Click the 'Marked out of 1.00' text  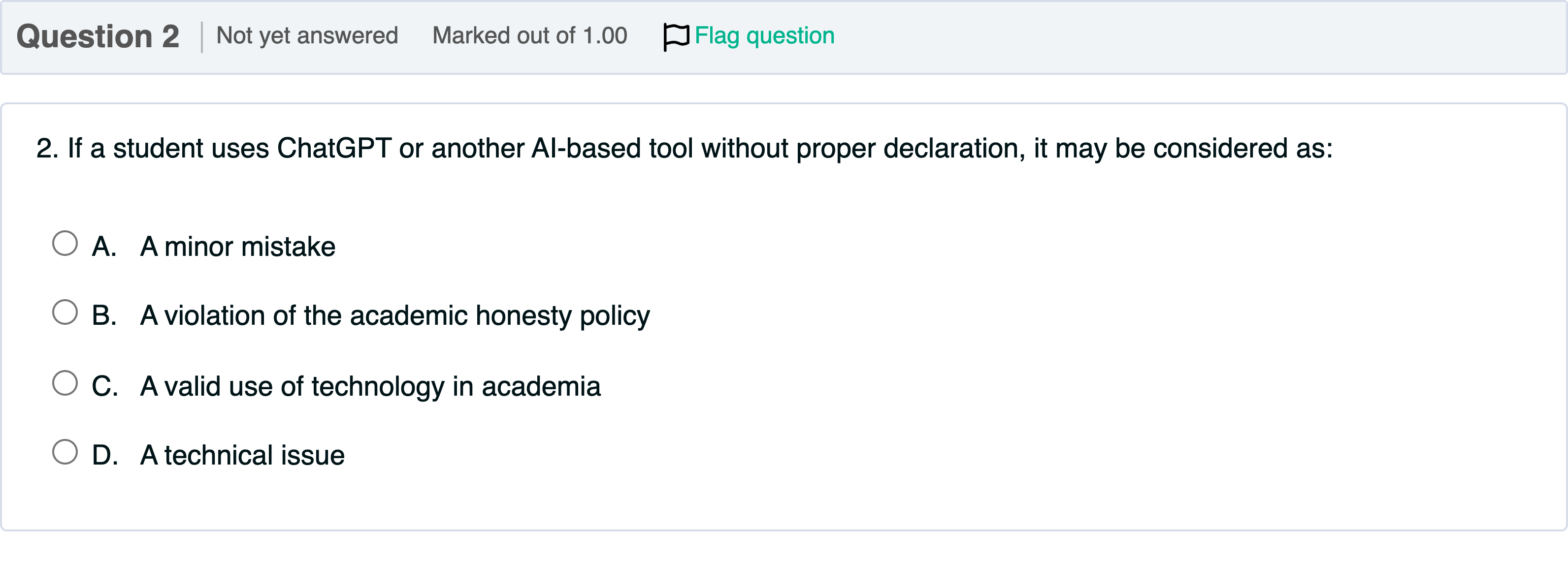529,36
